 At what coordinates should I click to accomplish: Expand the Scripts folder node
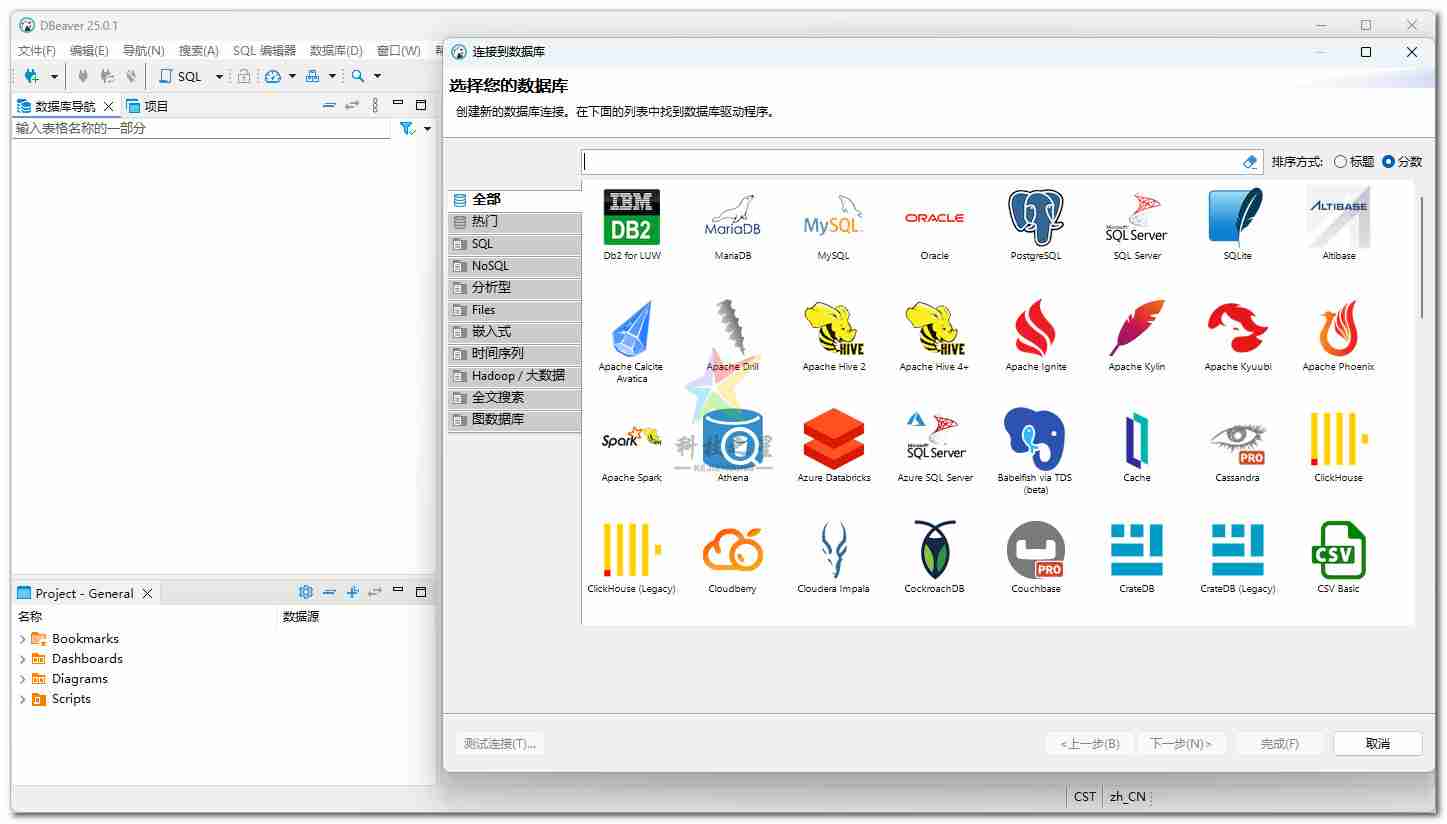click(23, 699)
